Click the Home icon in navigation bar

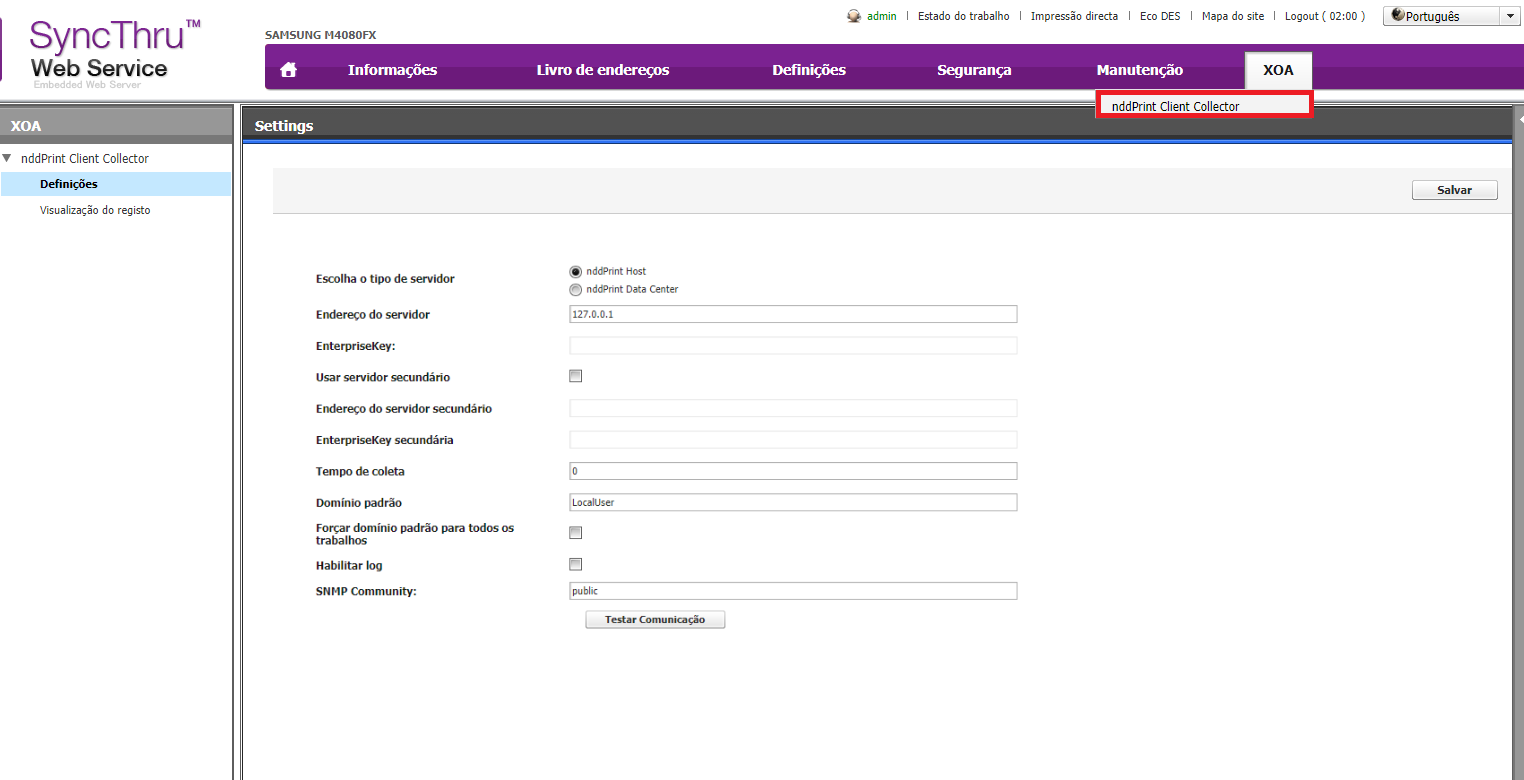coord(289,70)
